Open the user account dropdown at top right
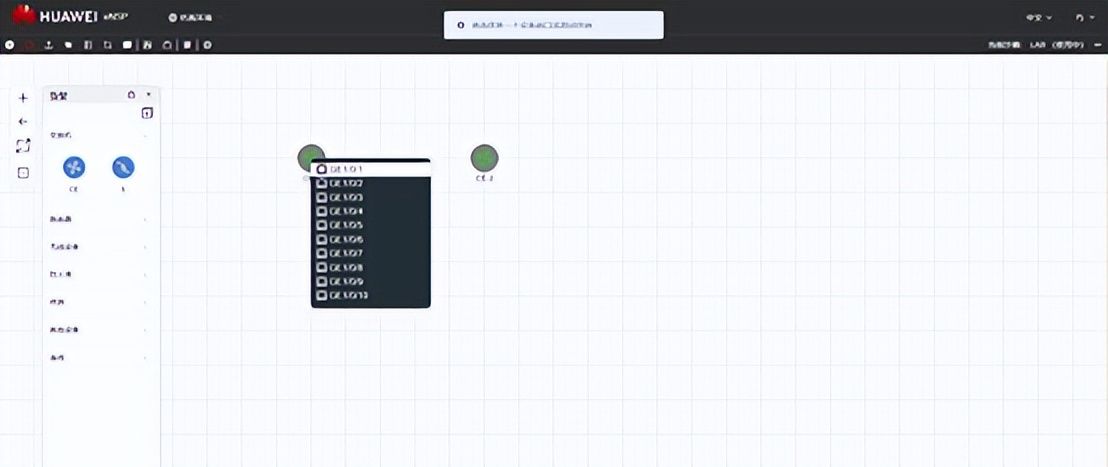The image size is (1108, 467). (1084, 18)
